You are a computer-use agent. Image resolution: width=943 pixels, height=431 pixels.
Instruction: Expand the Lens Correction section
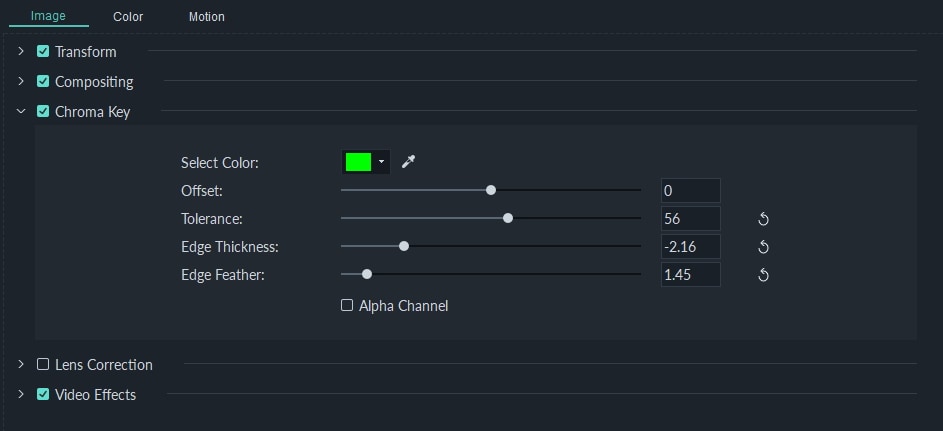tap(21, 365)
